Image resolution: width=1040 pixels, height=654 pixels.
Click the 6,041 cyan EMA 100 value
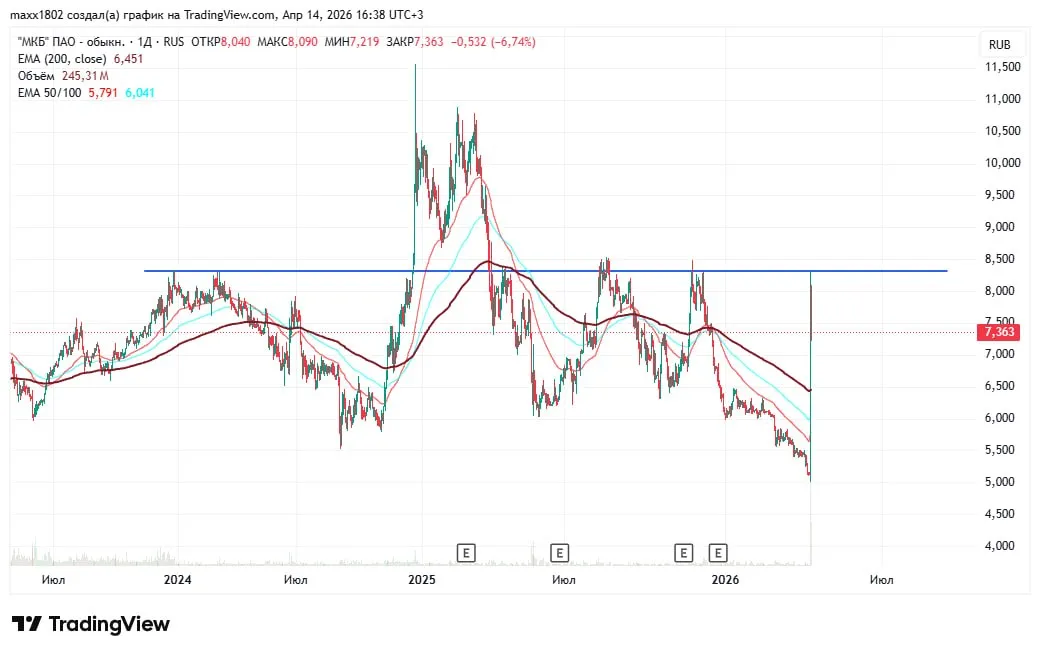(x=139, y=92)
